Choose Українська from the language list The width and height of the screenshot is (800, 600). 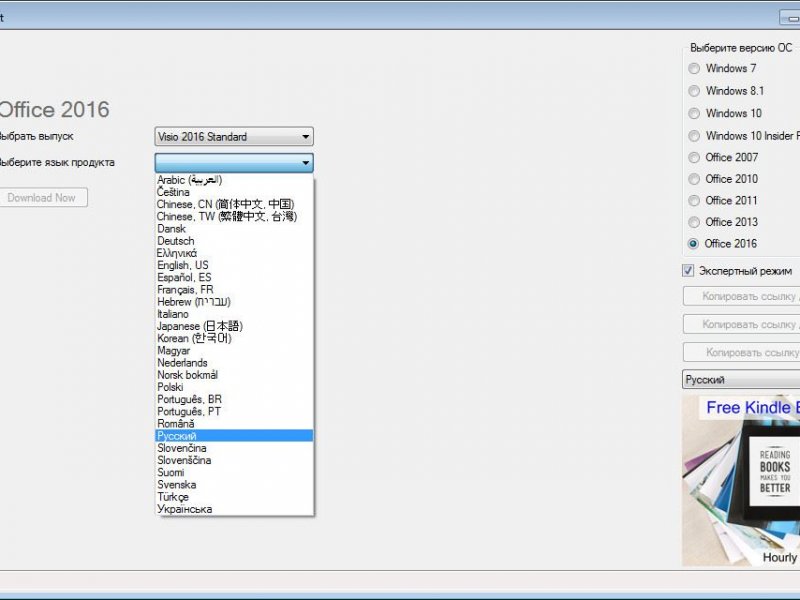(234, 509)
